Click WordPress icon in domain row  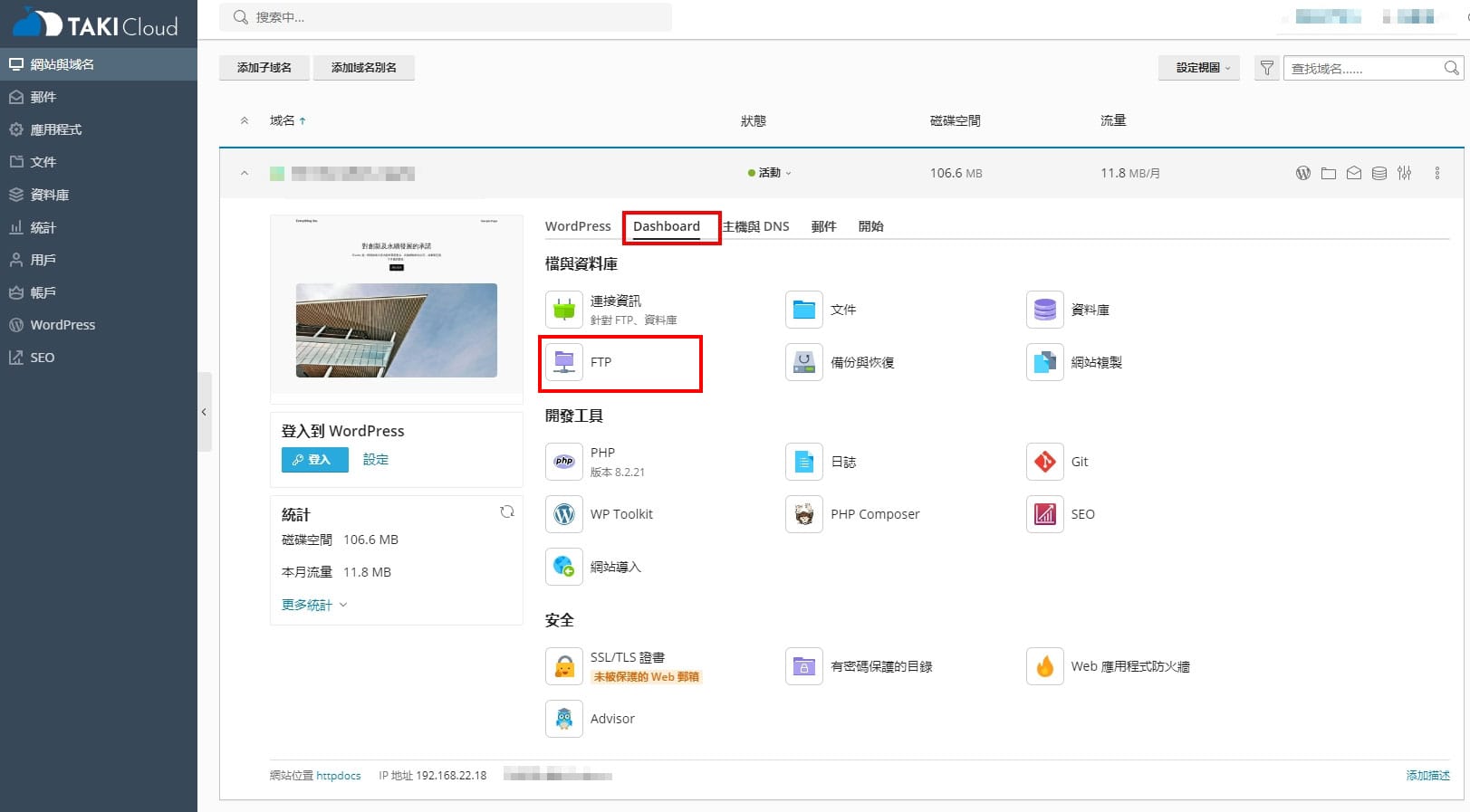click(x=1303, y=173)
